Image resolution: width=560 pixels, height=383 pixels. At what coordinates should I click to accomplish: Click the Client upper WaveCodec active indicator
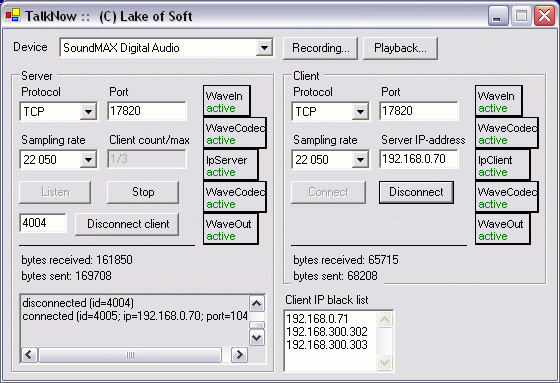507,133
